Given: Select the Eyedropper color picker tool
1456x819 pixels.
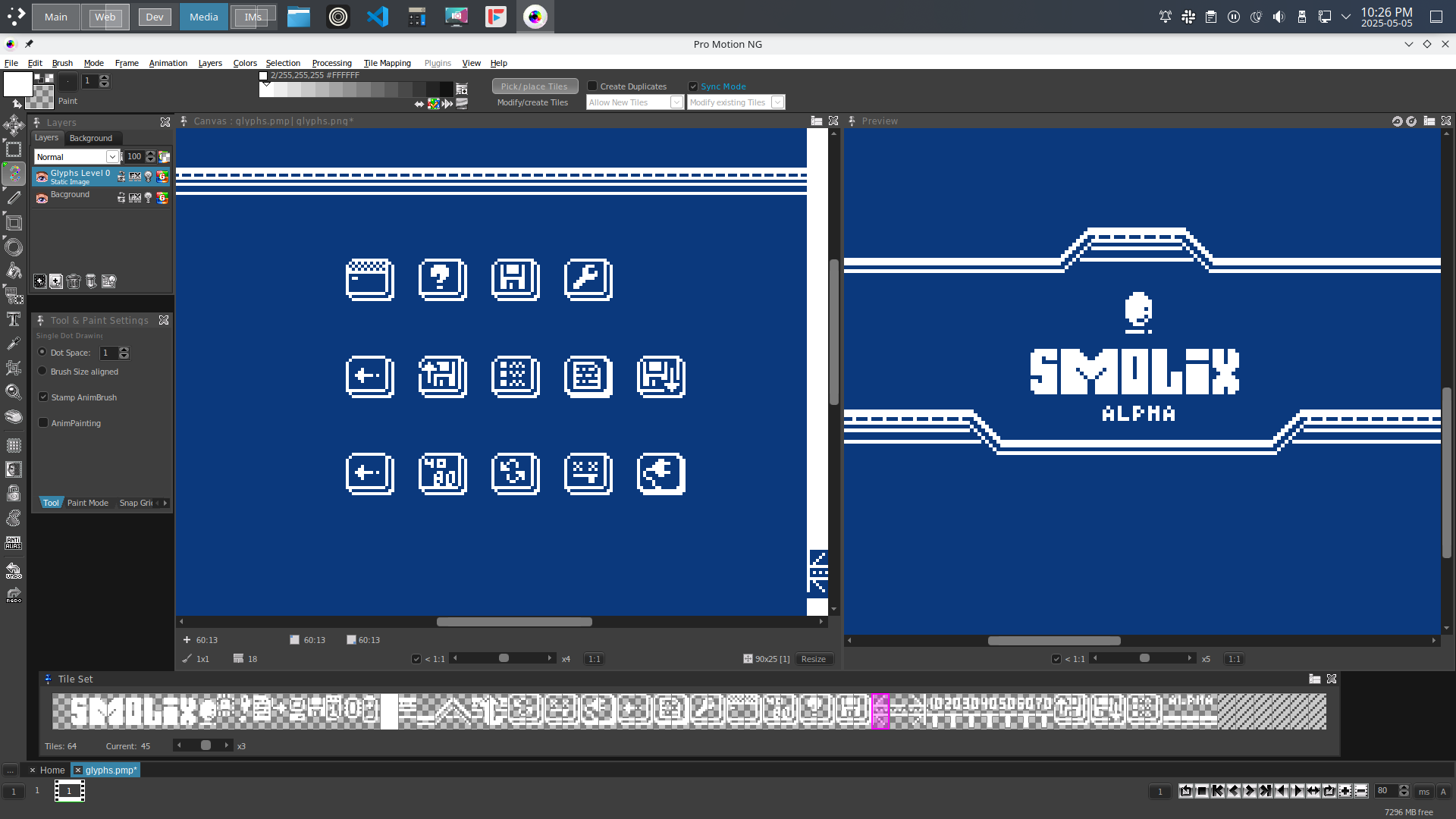Looking at the screenshot, I should (x=14, y=344).
